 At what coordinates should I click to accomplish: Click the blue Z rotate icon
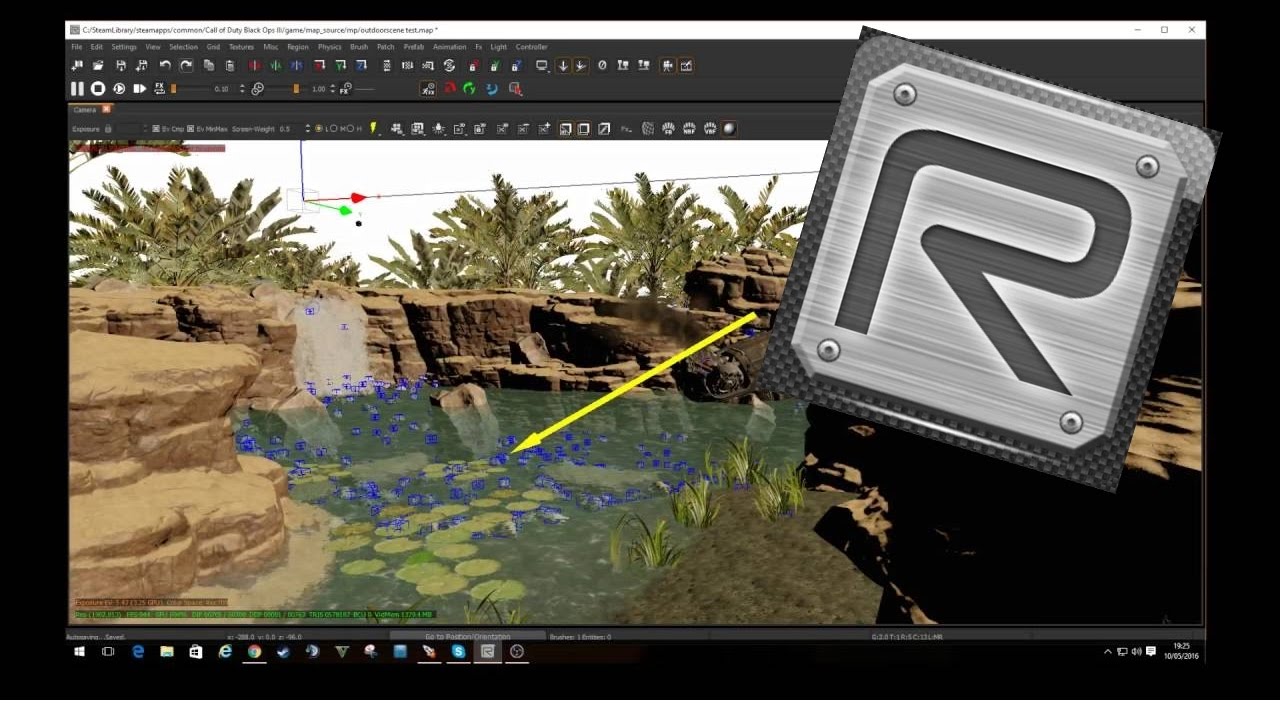[361, 65]
